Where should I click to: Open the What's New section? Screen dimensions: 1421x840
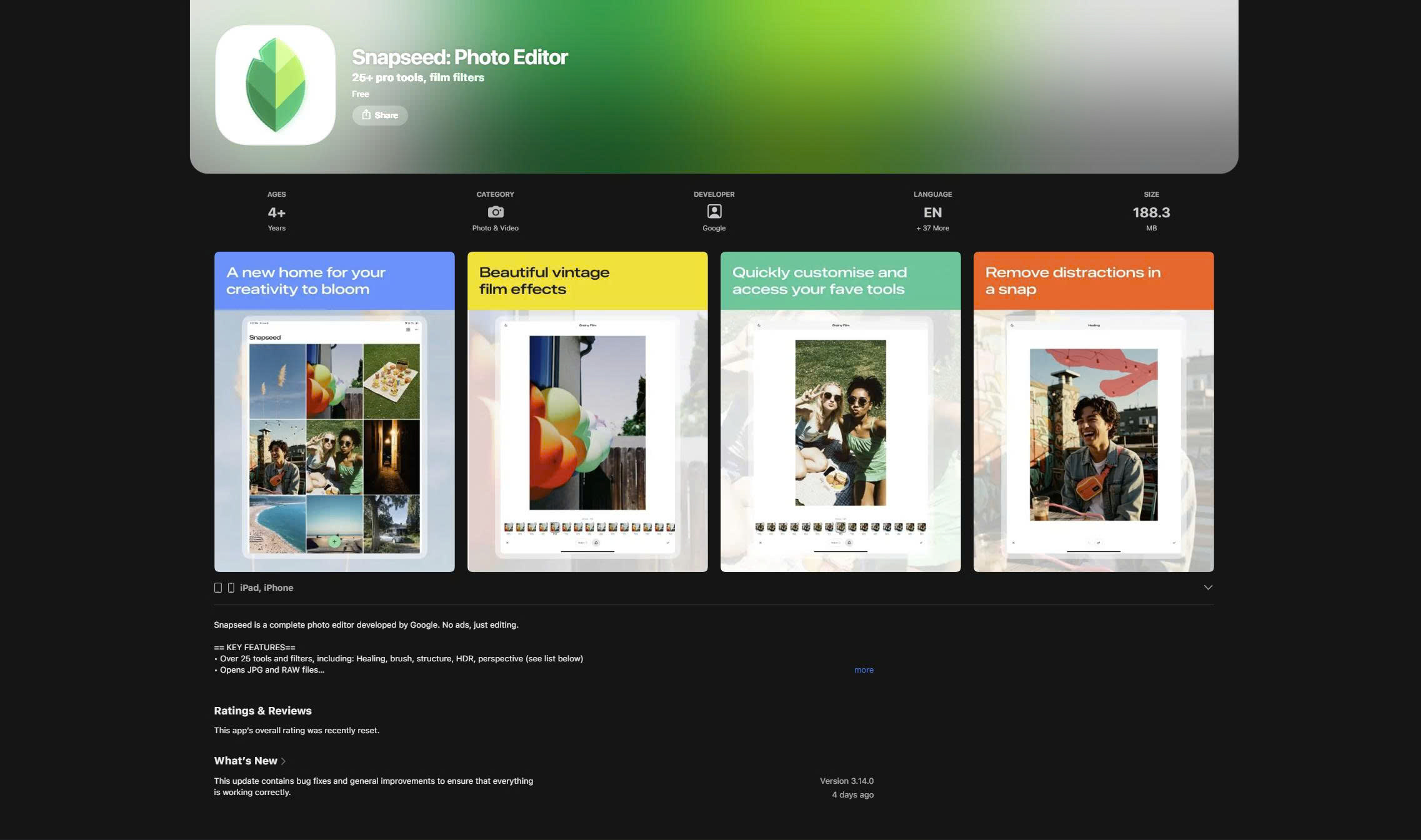(246, 761)
